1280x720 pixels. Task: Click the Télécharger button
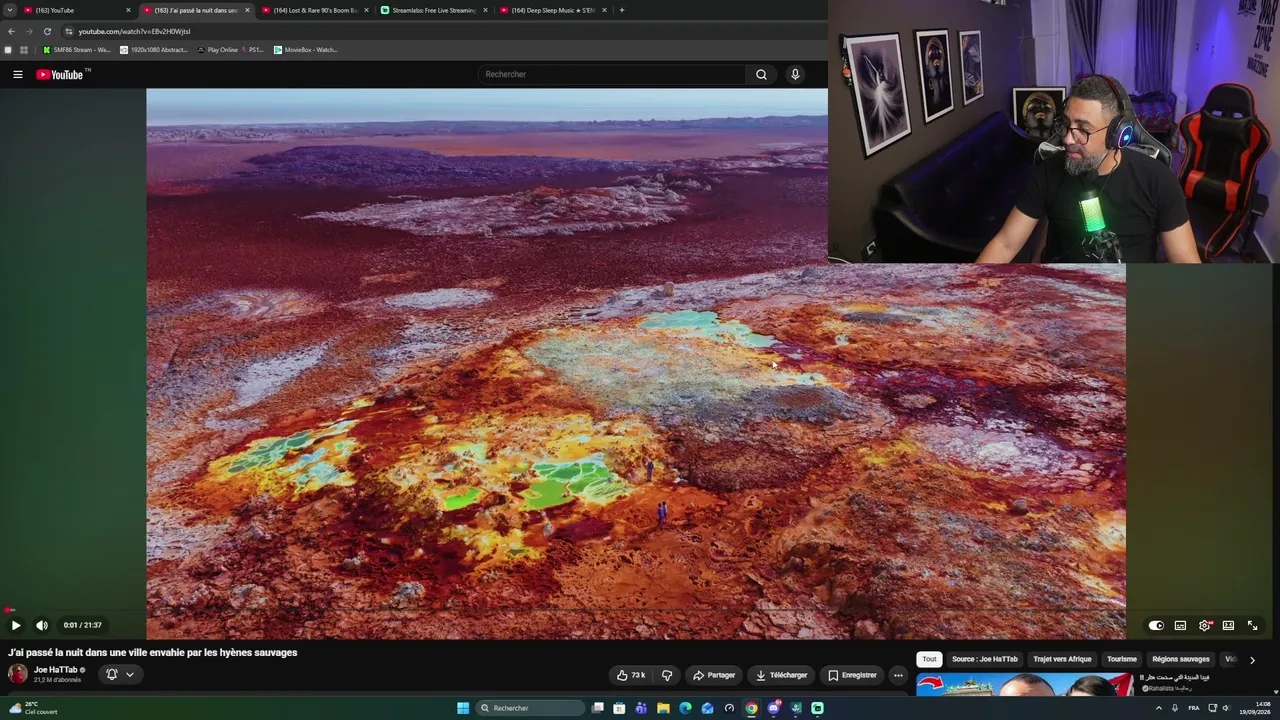click(x=781, y=675)
